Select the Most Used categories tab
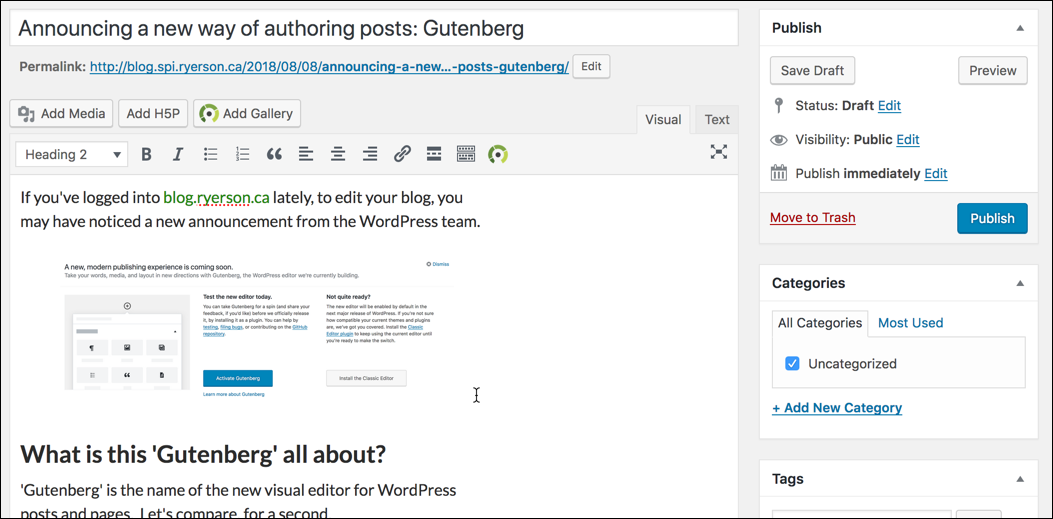This screenshot has width=1053, height=519. (x=911, y=323)
